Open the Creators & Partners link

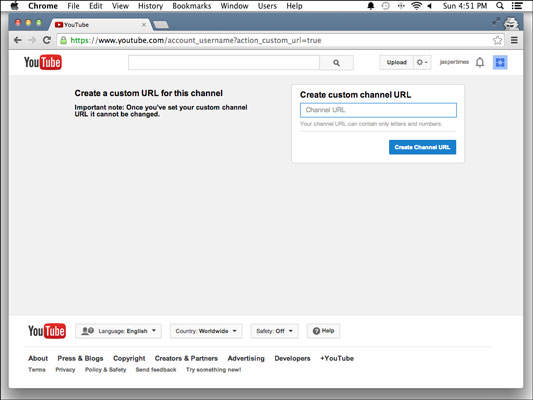(x=186, y=358)
